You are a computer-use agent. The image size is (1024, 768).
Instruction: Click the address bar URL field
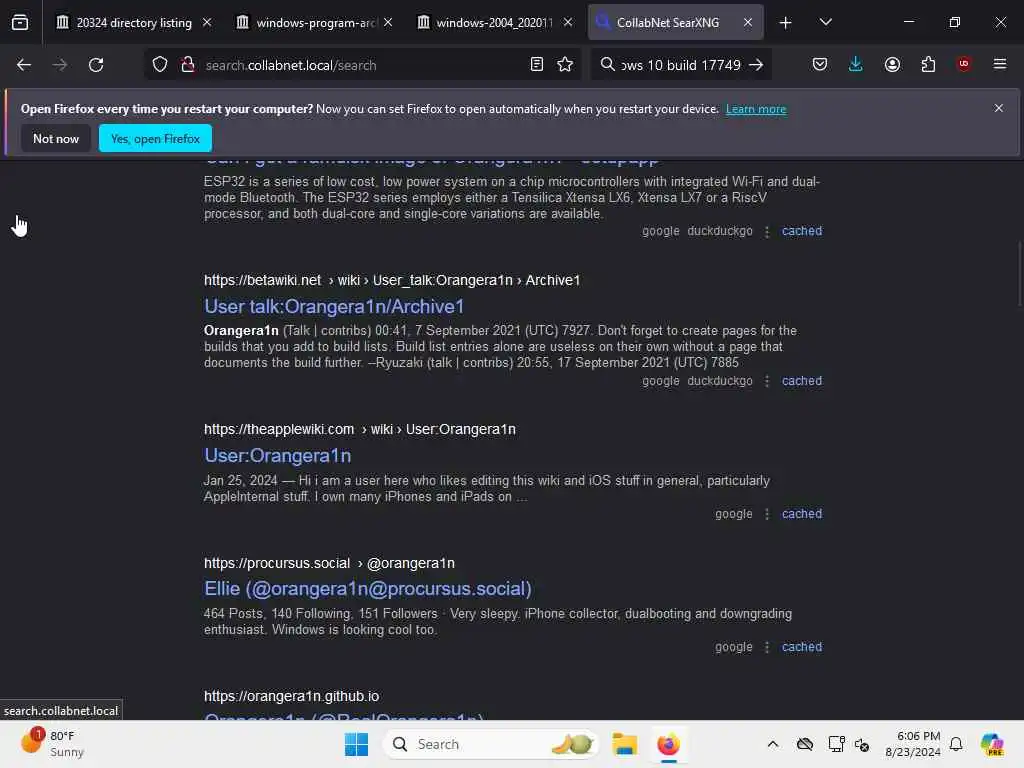tap(362, 65)
